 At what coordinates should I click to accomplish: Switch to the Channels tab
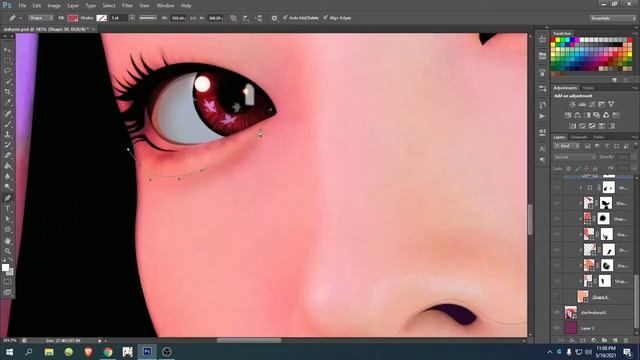click(x=579, y=137)
